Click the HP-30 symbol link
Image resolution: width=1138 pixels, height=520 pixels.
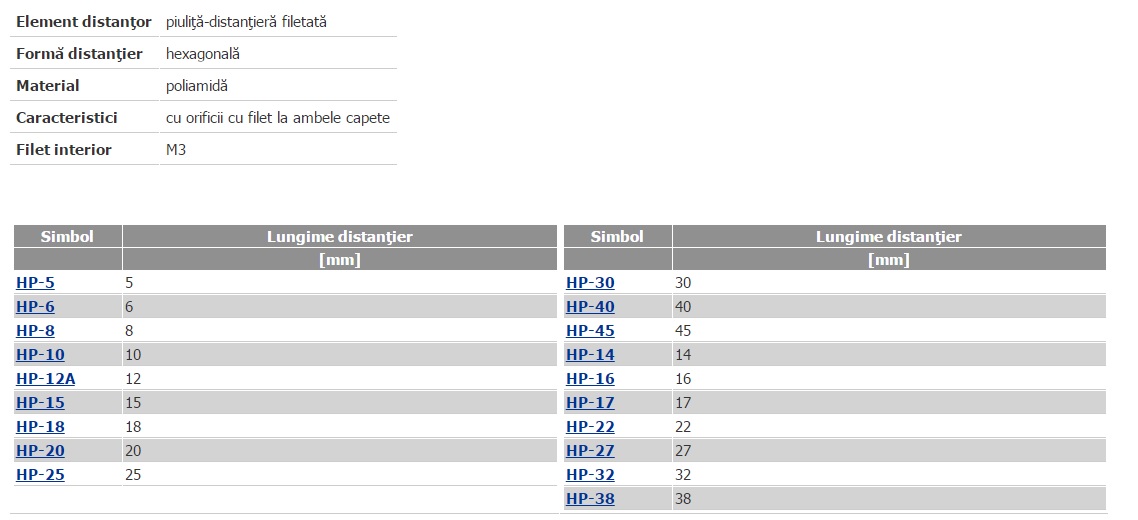pyautogui.click(x=590, y=283)
